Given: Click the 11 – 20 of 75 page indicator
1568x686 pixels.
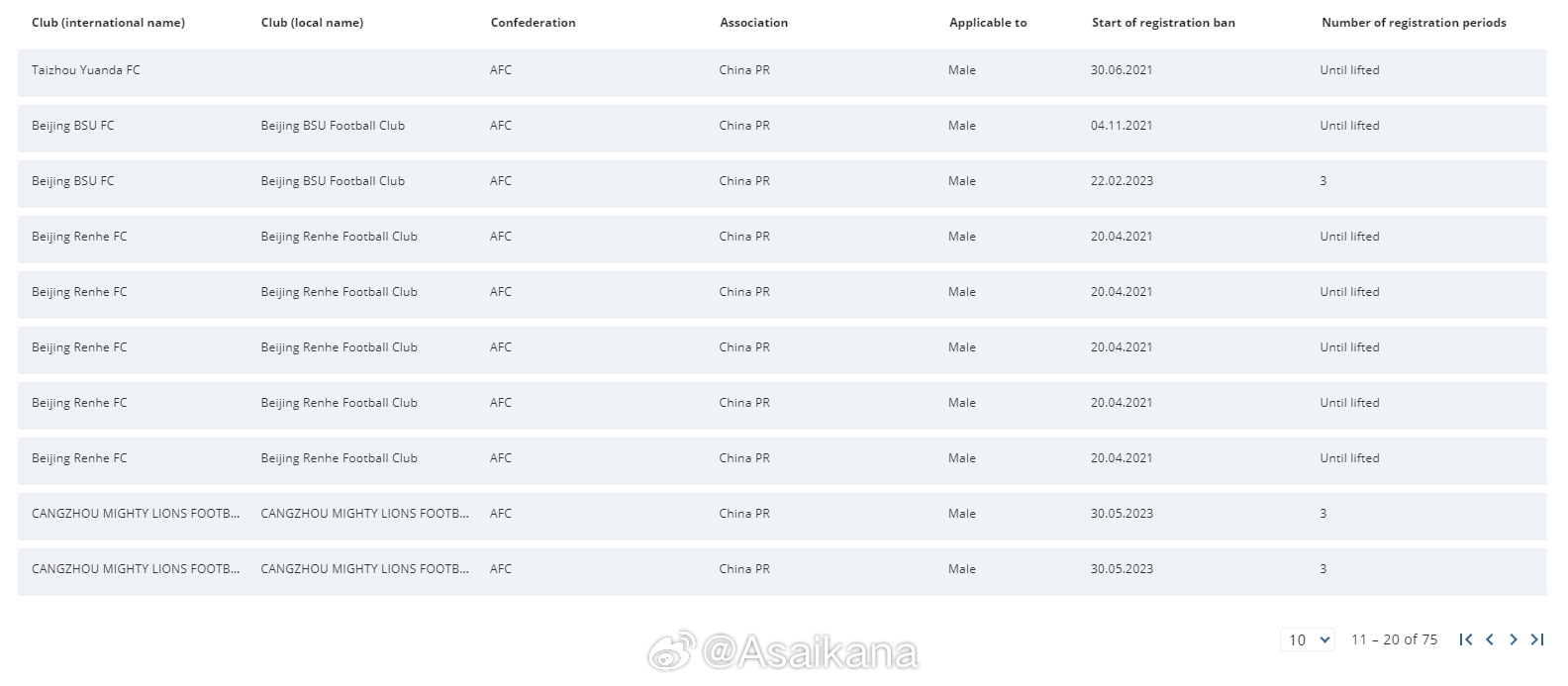Looking at the screenshot, I should [1394, 639].
